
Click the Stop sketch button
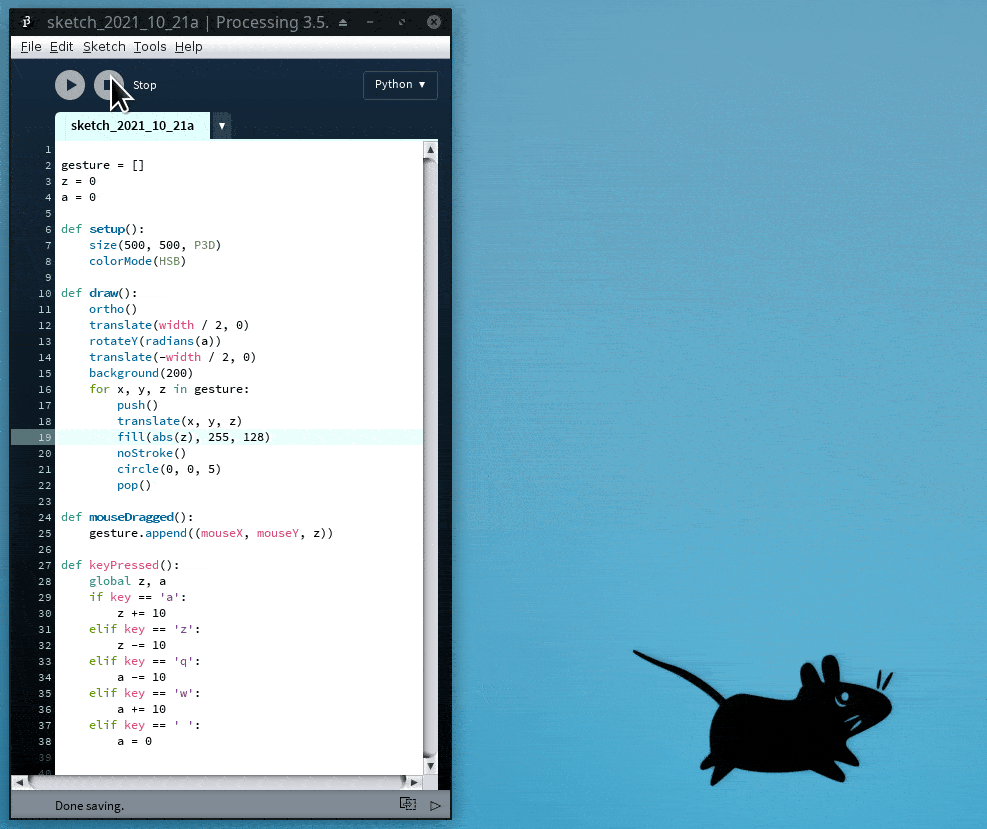coord(108,85)
